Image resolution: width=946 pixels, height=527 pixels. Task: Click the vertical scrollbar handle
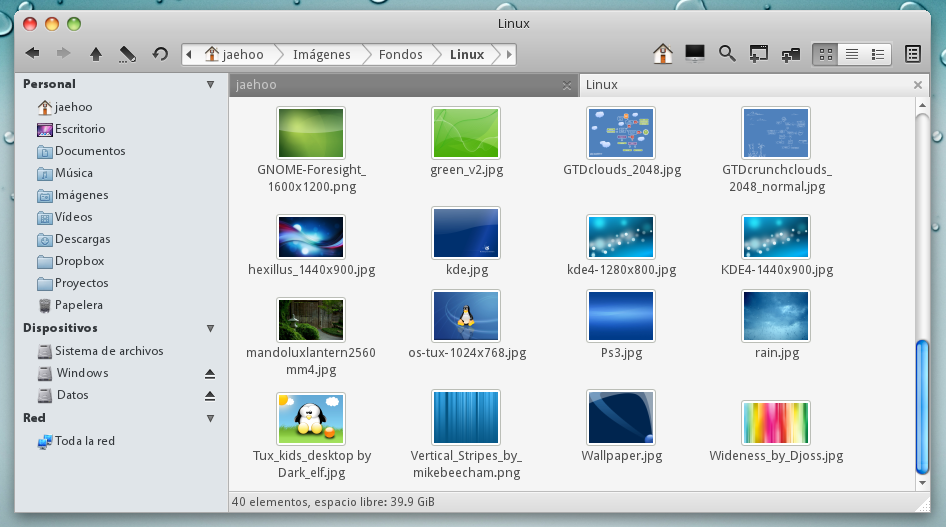tap(922, 408)
